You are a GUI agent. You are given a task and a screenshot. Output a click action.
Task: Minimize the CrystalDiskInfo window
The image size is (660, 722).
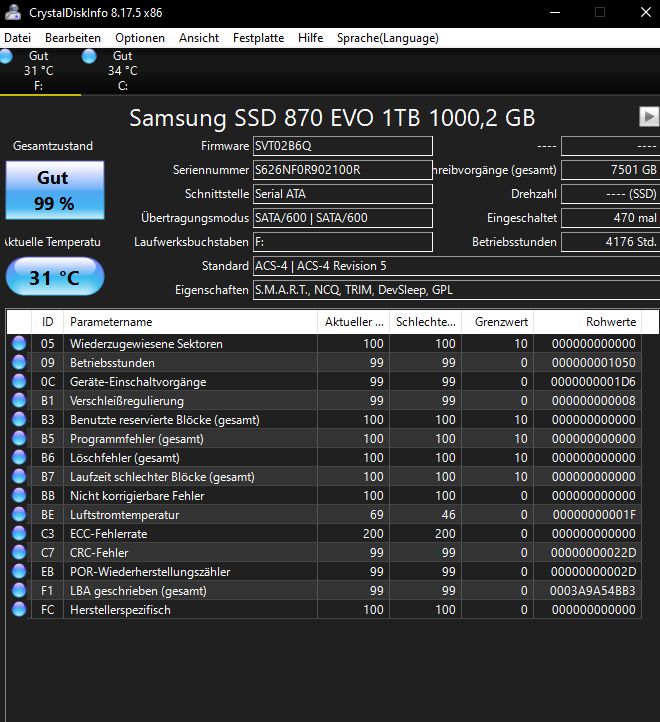pyautogui.click(x=555, y=12)
